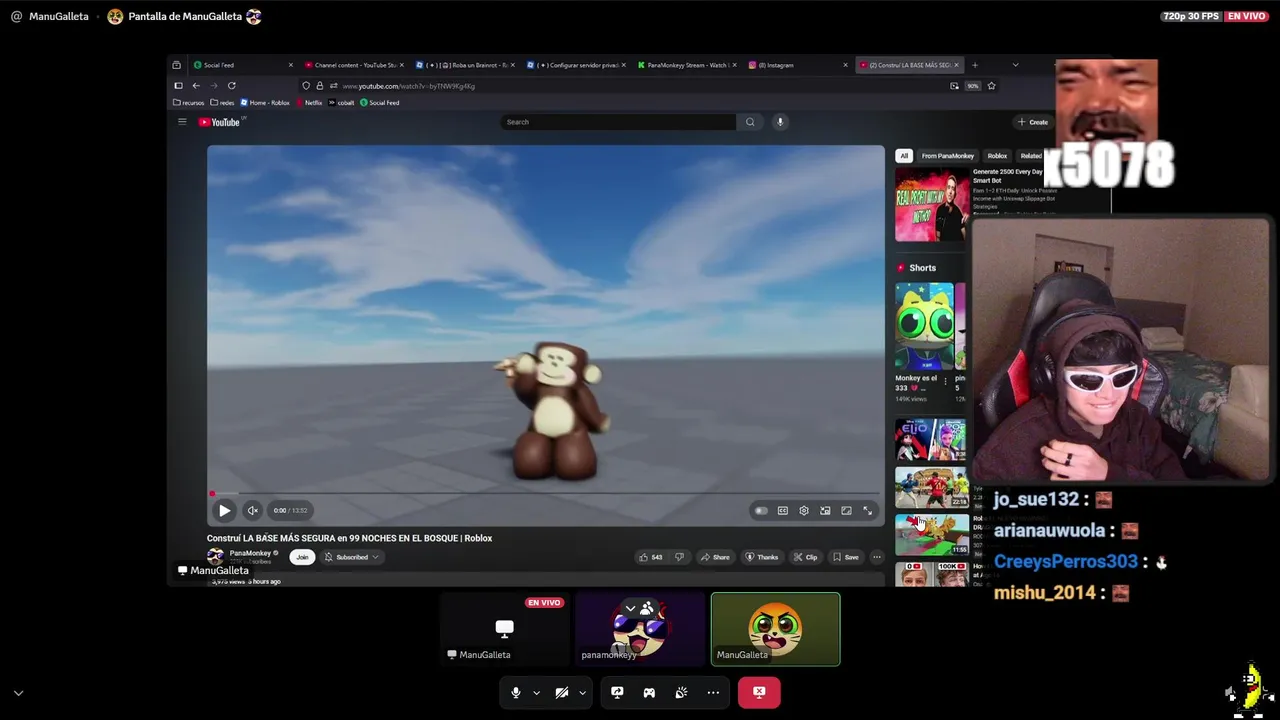Open Home - Roblox bookmark
The width and height of the screenshot is (1280, 720).
tap(265, 103)
